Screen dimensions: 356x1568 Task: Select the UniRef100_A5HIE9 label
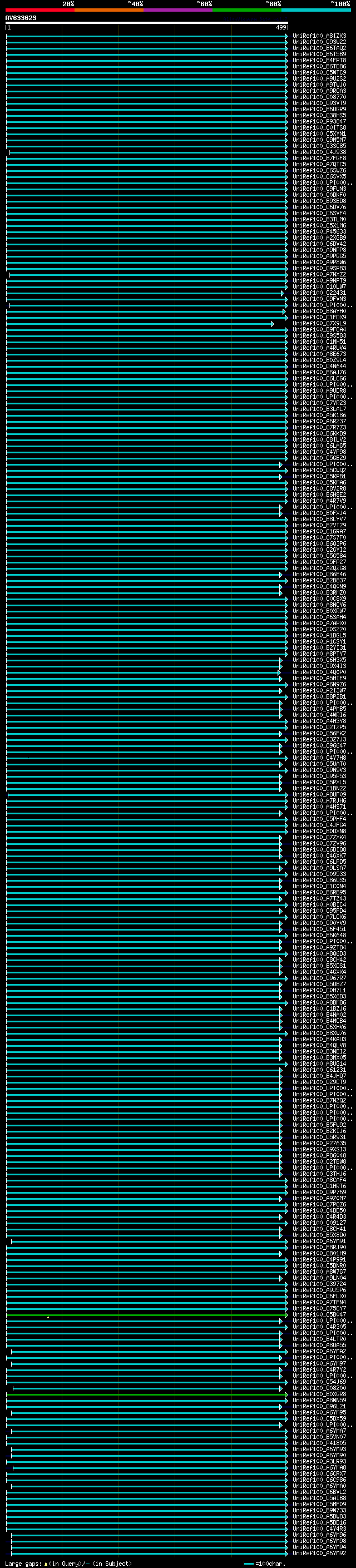click(x=319, y=679)
